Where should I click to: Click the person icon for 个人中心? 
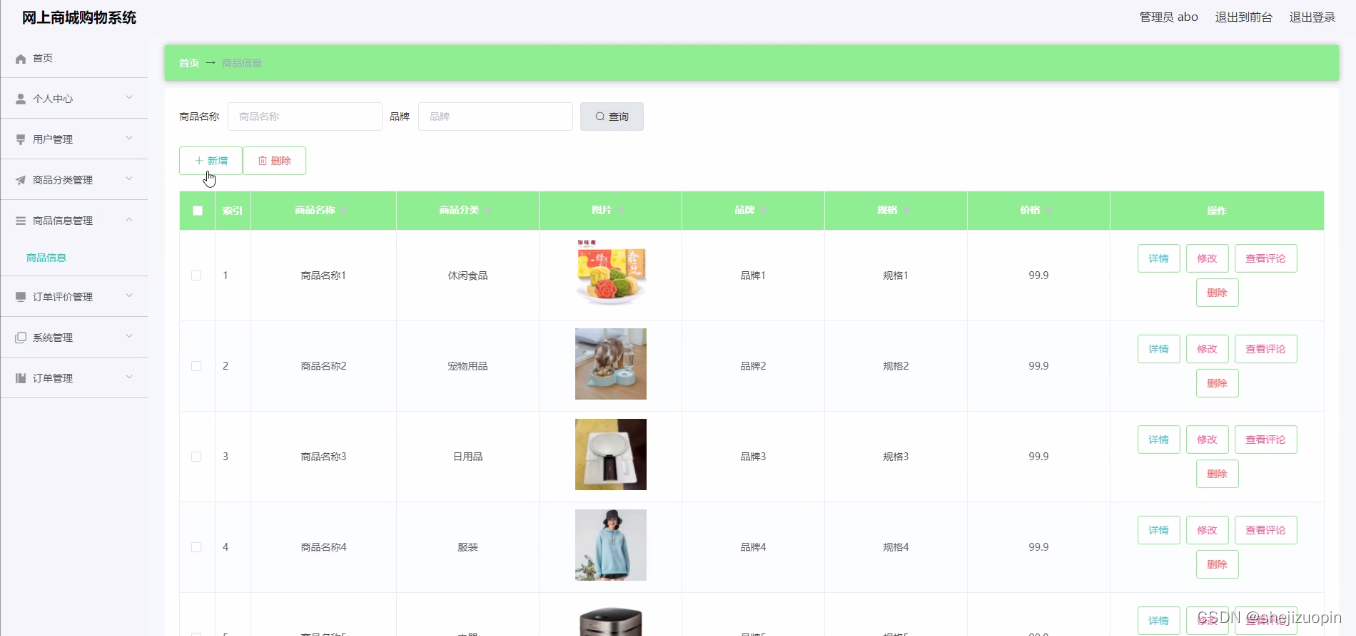click(21, 99)
